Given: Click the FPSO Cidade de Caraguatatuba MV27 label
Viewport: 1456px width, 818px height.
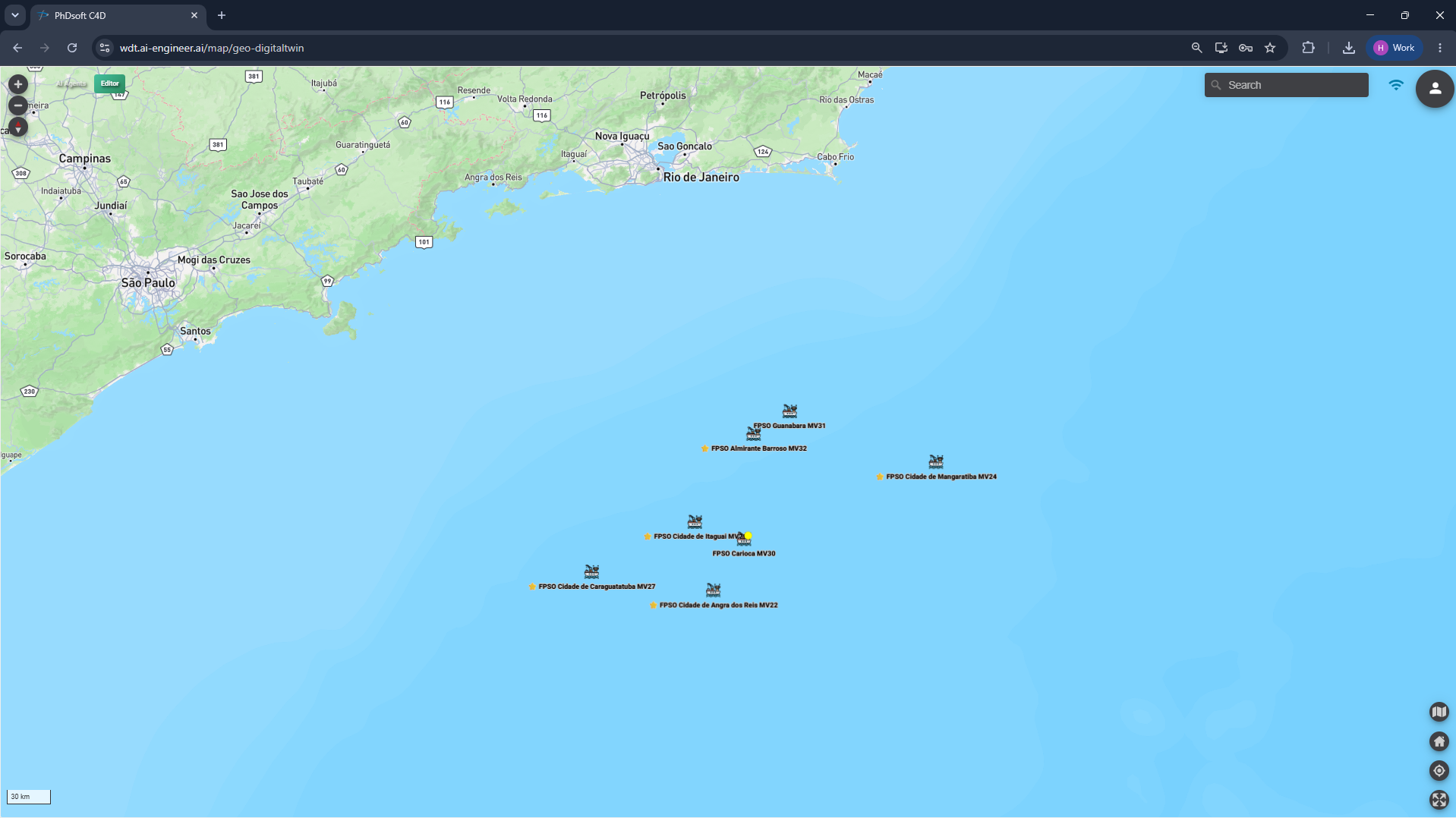Looking at the screenshot, I should [x=597, y=587].
